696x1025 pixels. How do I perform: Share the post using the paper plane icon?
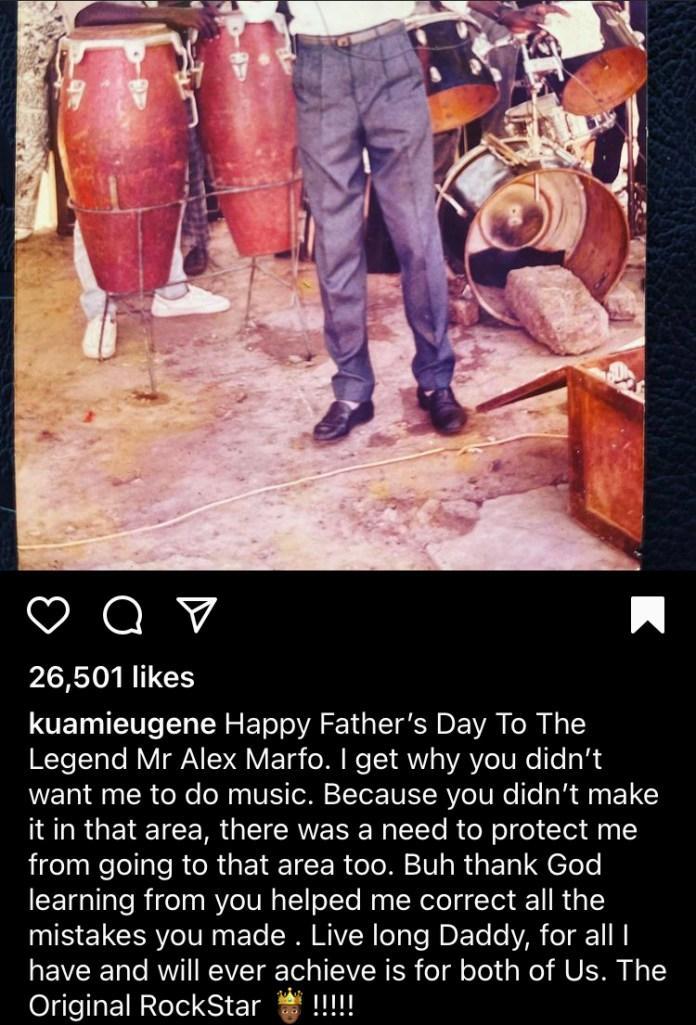[x=197, y=614]
